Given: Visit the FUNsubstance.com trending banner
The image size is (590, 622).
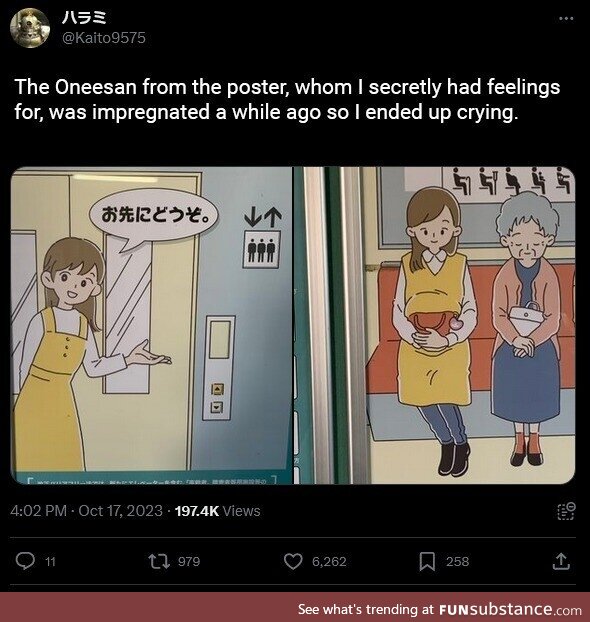Looking at the screenshot, I should point(440,609).
